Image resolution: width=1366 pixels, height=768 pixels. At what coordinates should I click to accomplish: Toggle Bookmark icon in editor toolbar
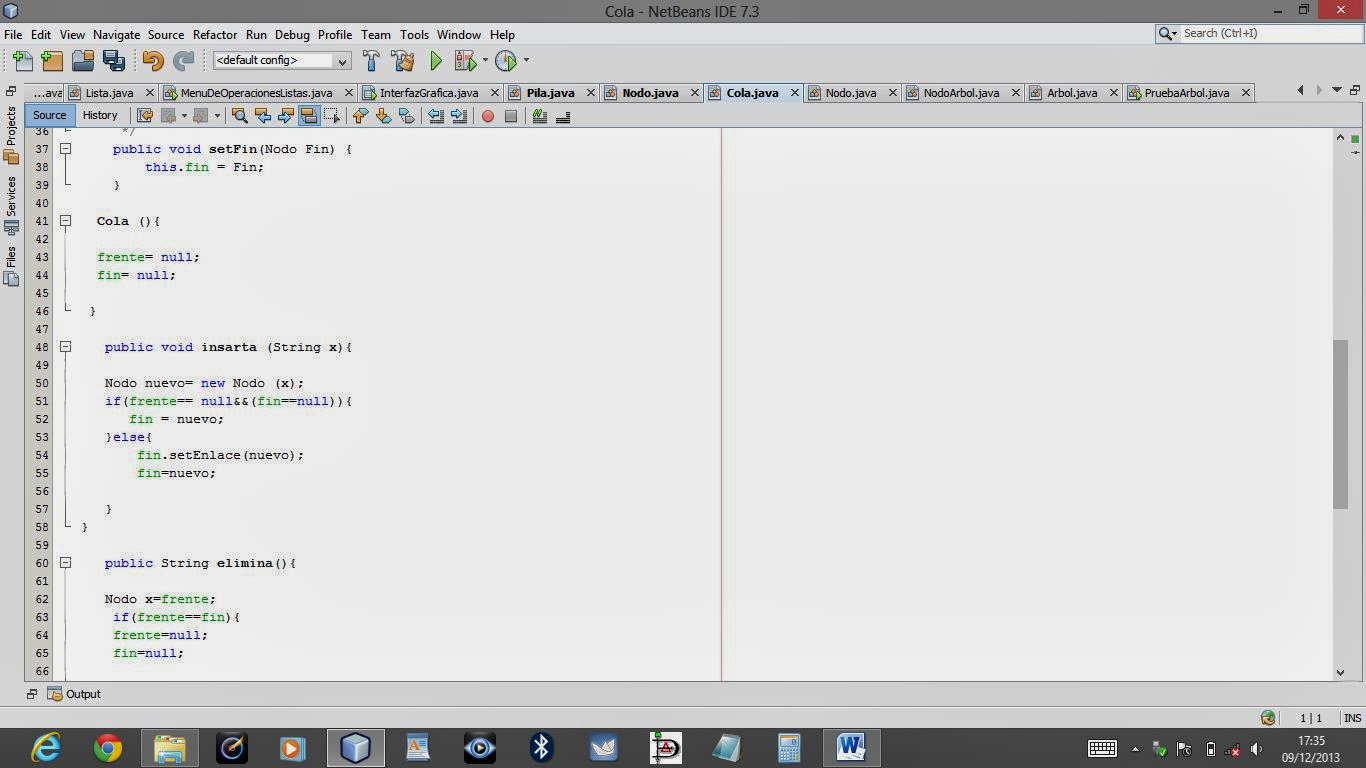pos(406,116)
